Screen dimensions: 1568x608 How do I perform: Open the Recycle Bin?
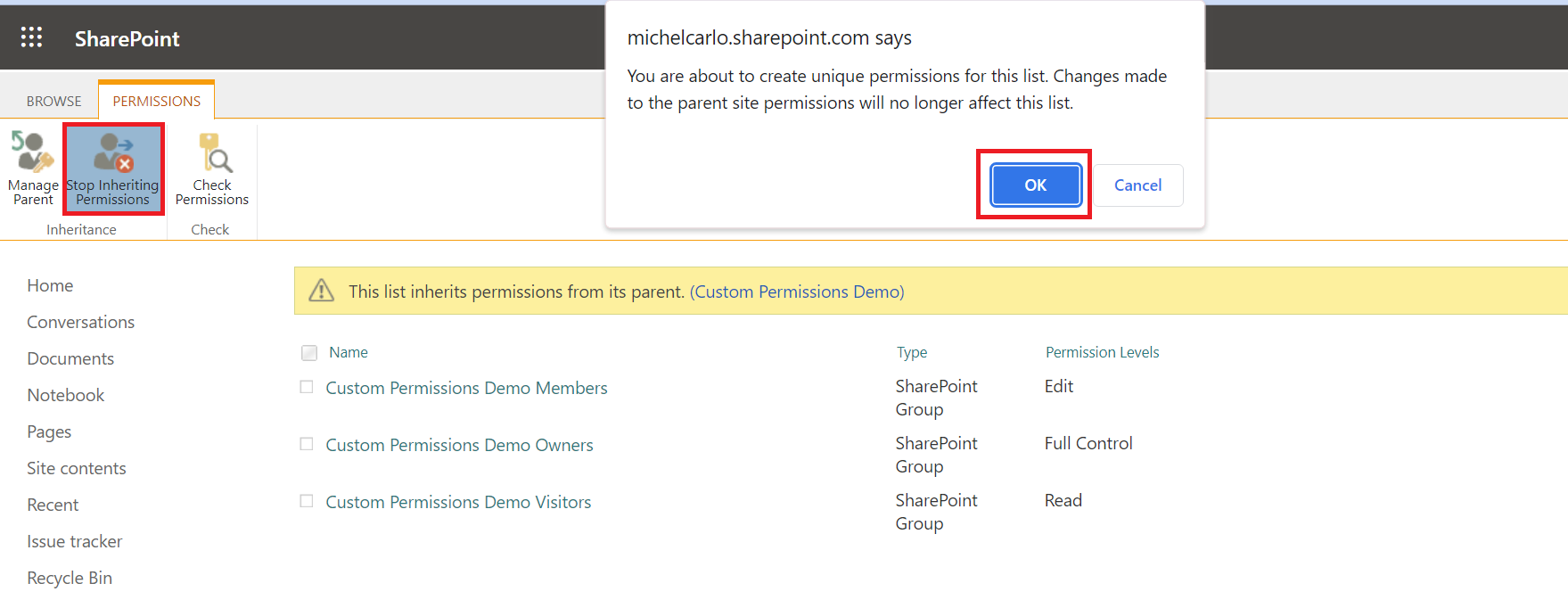tap(70, 578)
